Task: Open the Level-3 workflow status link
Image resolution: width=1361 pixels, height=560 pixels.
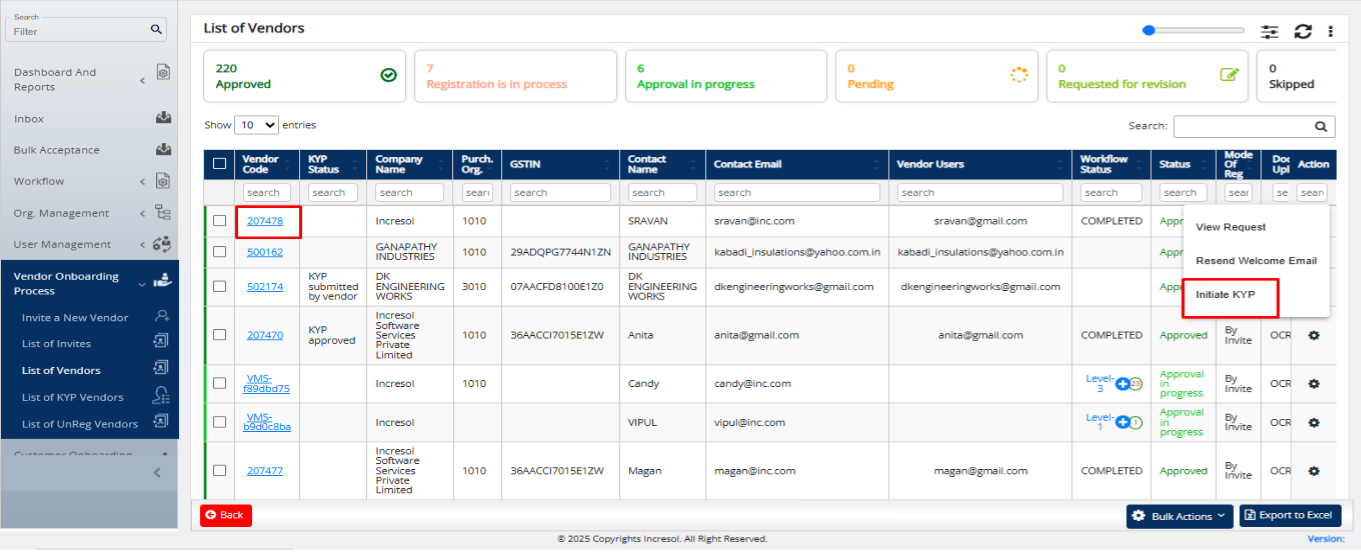Action: coord(1099,383)
